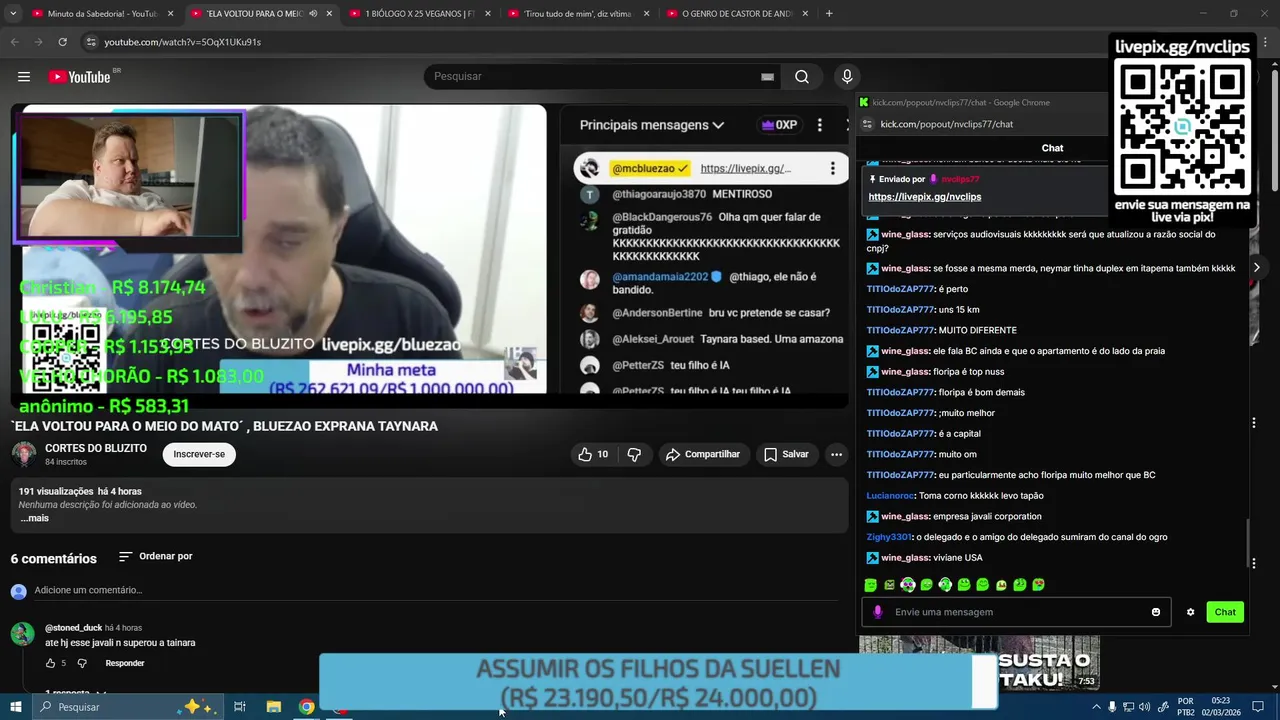Open Task View in the taskbar
Image resolution: width=1280 pixels, height=720 pixels.
click(x=240, y=707)
